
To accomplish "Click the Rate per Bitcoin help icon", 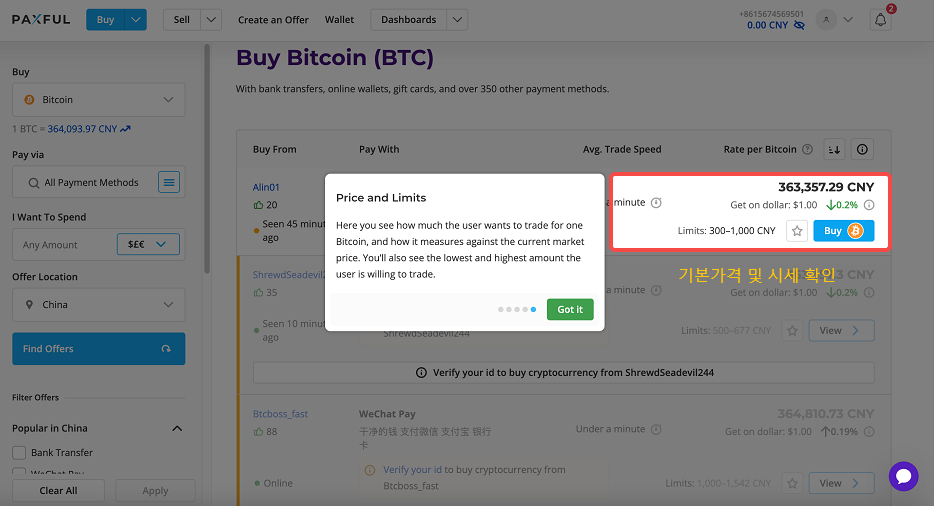I will pyautogui.click(x=807, y=149).
